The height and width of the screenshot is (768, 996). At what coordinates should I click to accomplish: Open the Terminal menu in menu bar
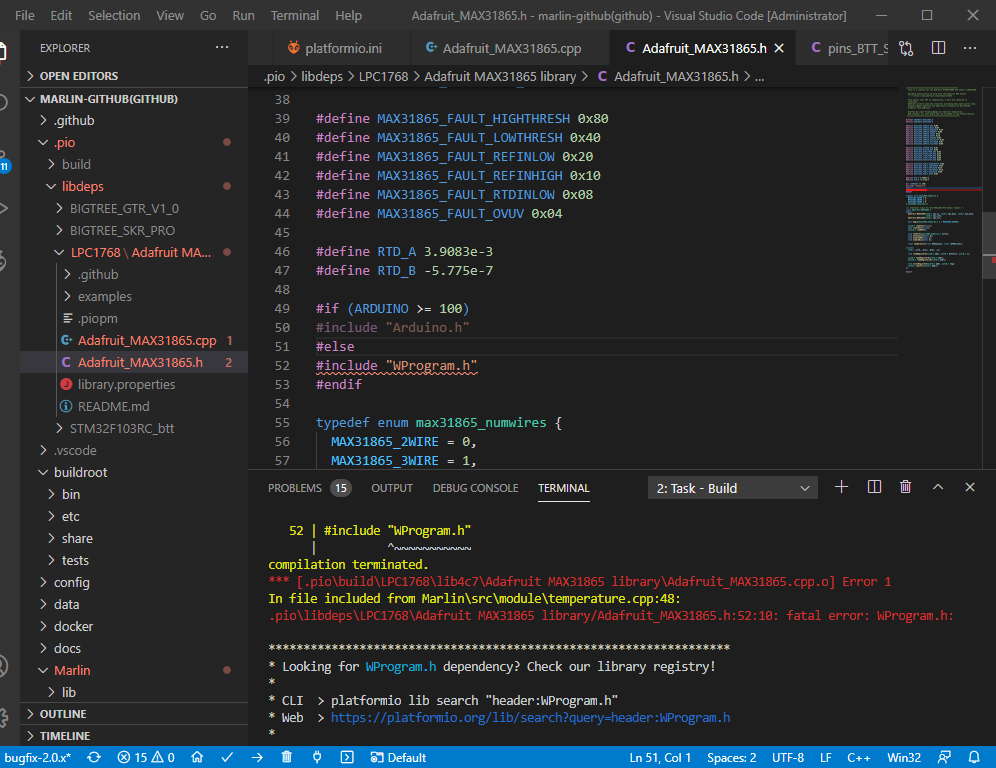295,16
